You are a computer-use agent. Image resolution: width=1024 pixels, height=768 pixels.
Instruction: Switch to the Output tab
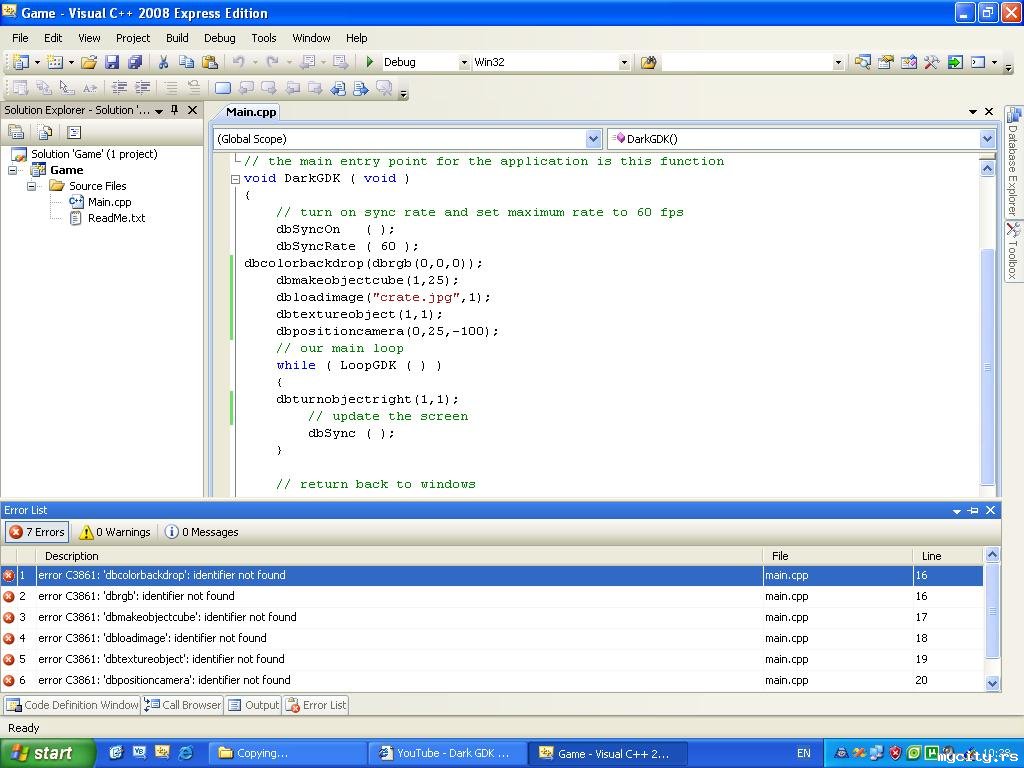(254, 705)
